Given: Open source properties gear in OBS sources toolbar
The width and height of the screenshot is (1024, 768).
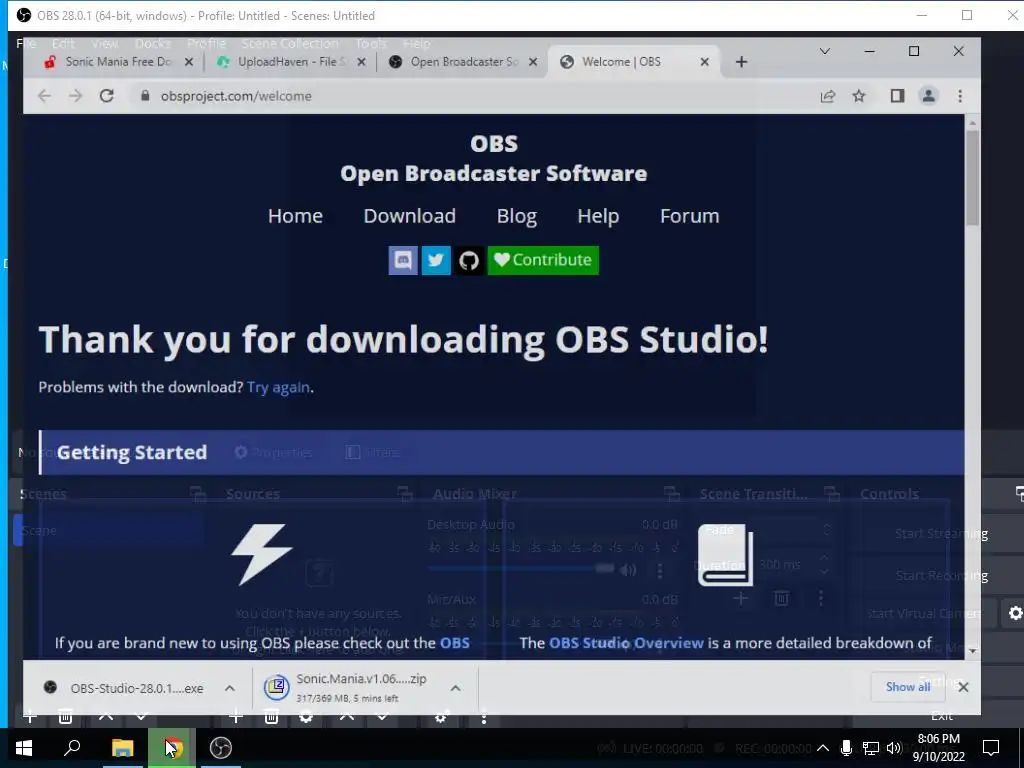Looking at the screenshot, I should point(306,716).
